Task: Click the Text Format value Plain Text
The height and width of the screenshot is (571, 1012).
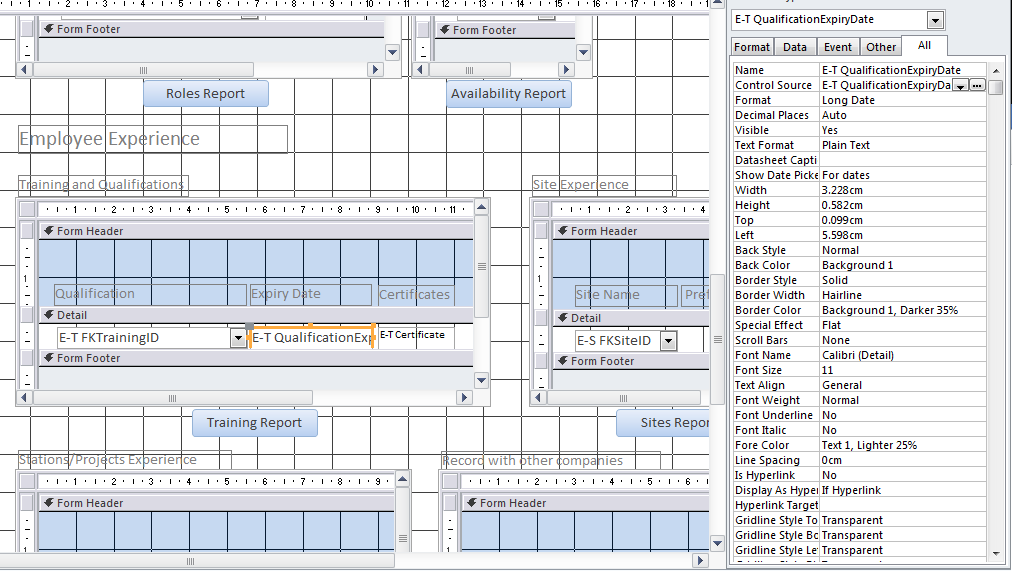Action: coord(903,145)
